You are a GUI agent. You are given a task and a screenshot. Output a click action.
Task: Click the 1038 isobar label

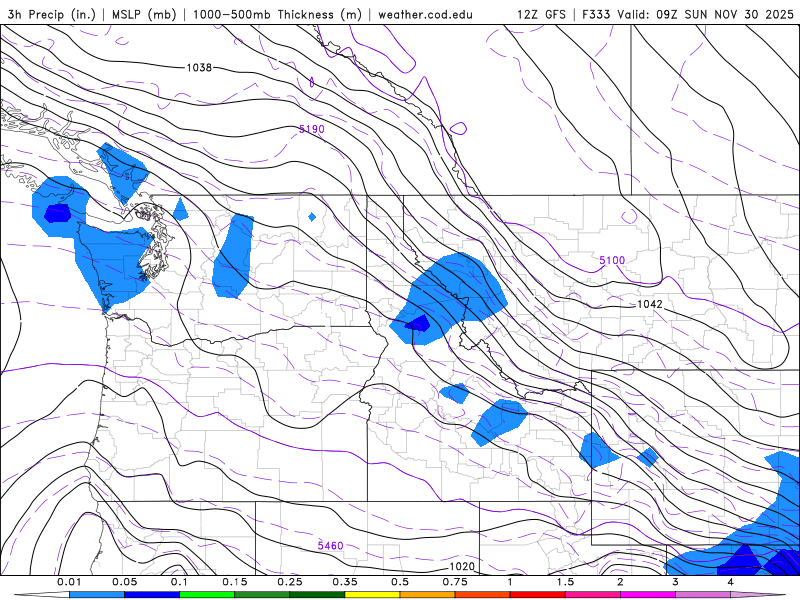click(199, 67)
